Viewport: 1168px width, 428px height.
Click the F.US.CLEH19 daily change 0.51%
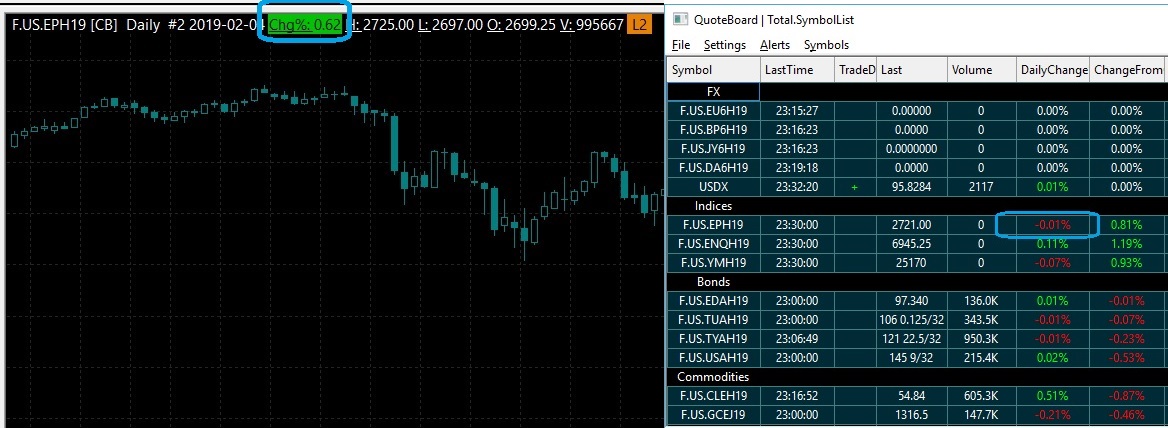click(x=1053, y=396)
